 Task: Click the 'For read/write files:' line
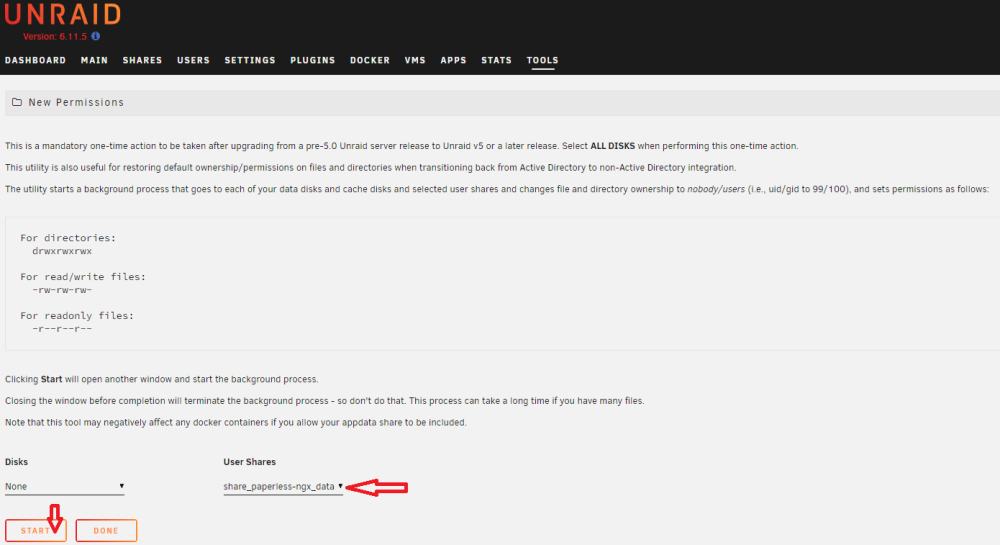coord(83,277)
